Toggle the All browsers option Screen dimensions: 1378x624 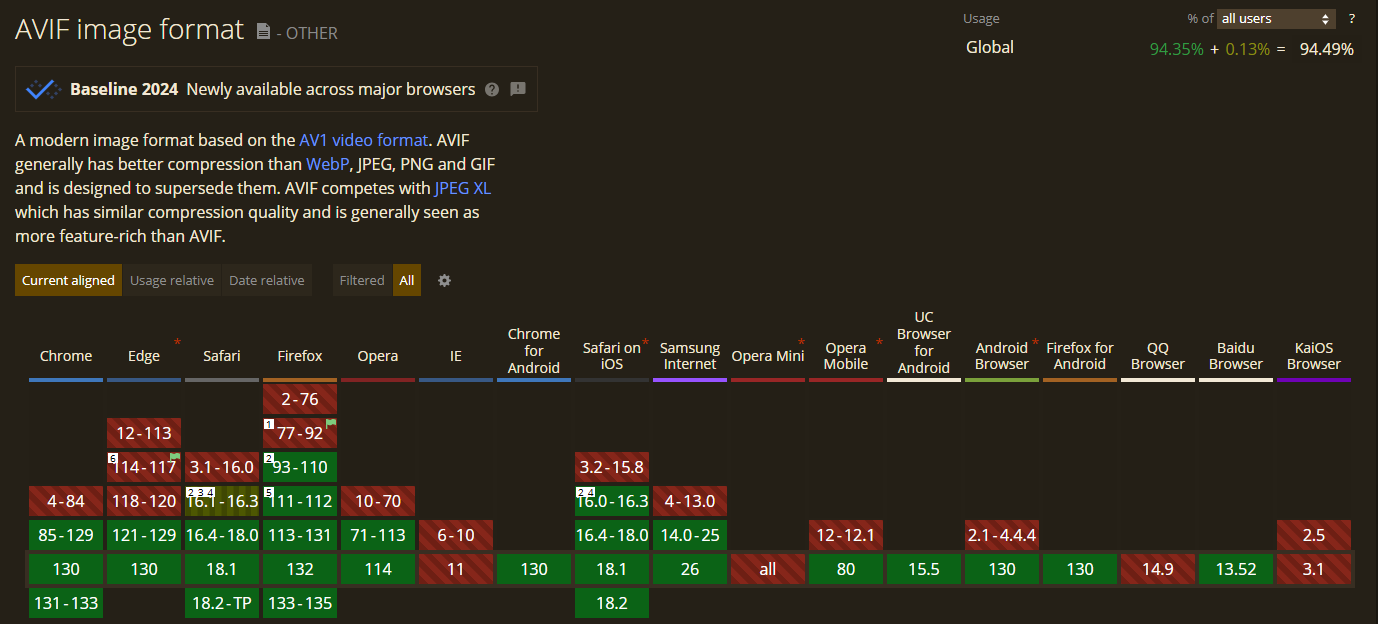coord(407,280)
